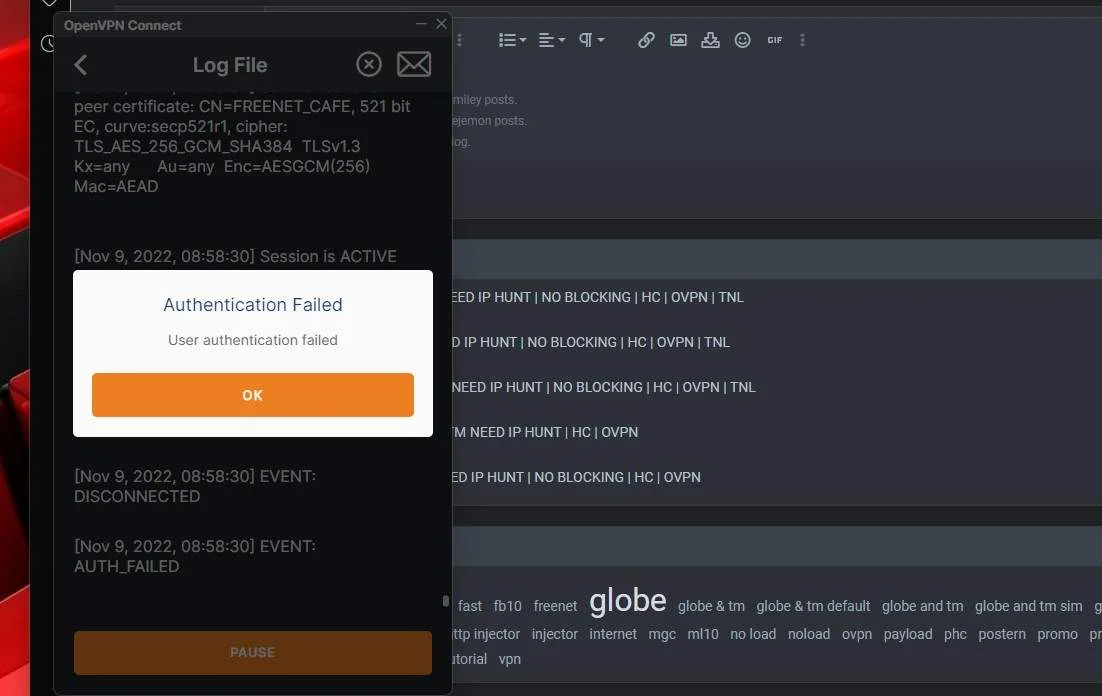Dismiss Authentication Failed dialog with OK
This screenshot has width=1102, height=696.
pyautogui.click(x=252, y=395)
